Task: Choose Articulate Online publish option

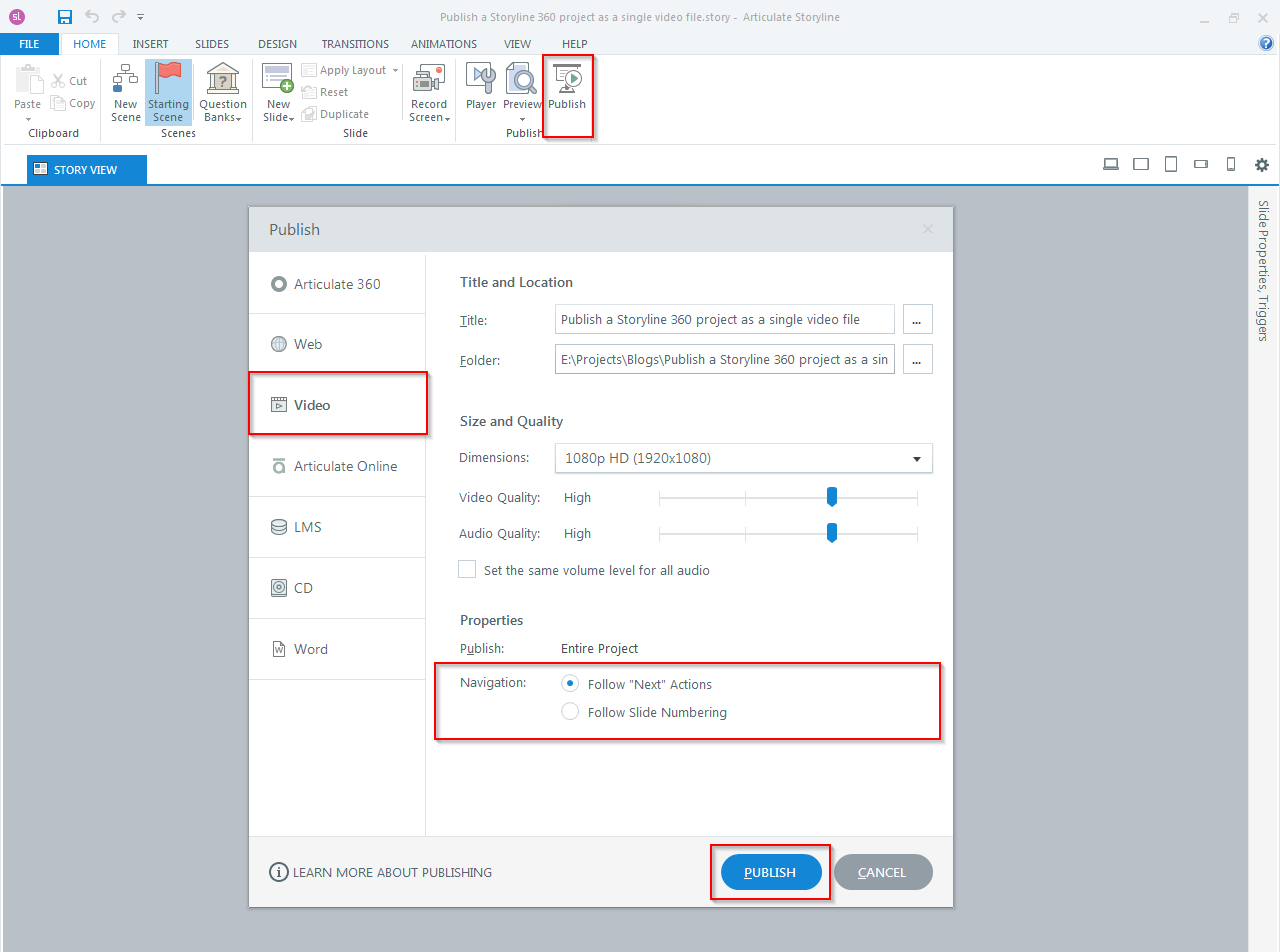Action: point(337,466)
